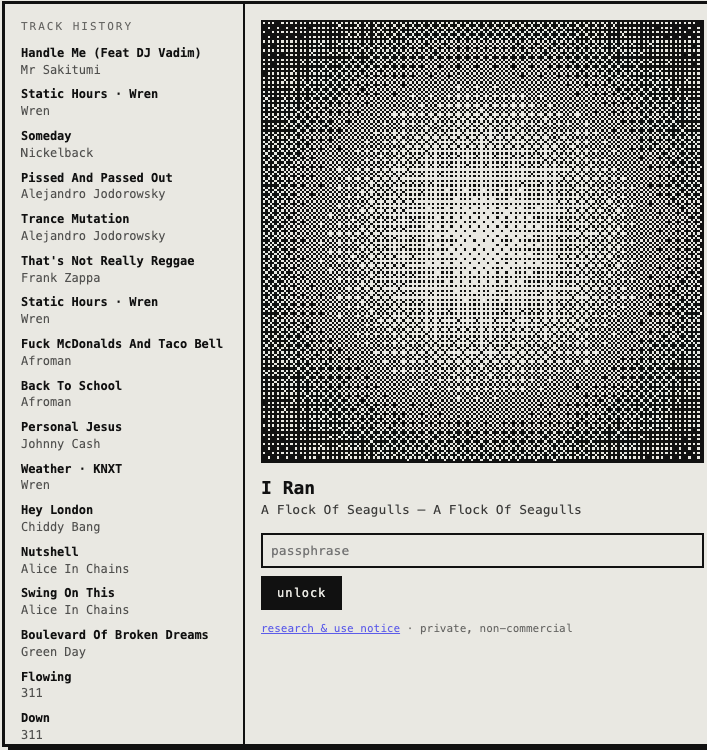
Task: Click the artist name 'Nickelback'
Action: pos(57,153)
